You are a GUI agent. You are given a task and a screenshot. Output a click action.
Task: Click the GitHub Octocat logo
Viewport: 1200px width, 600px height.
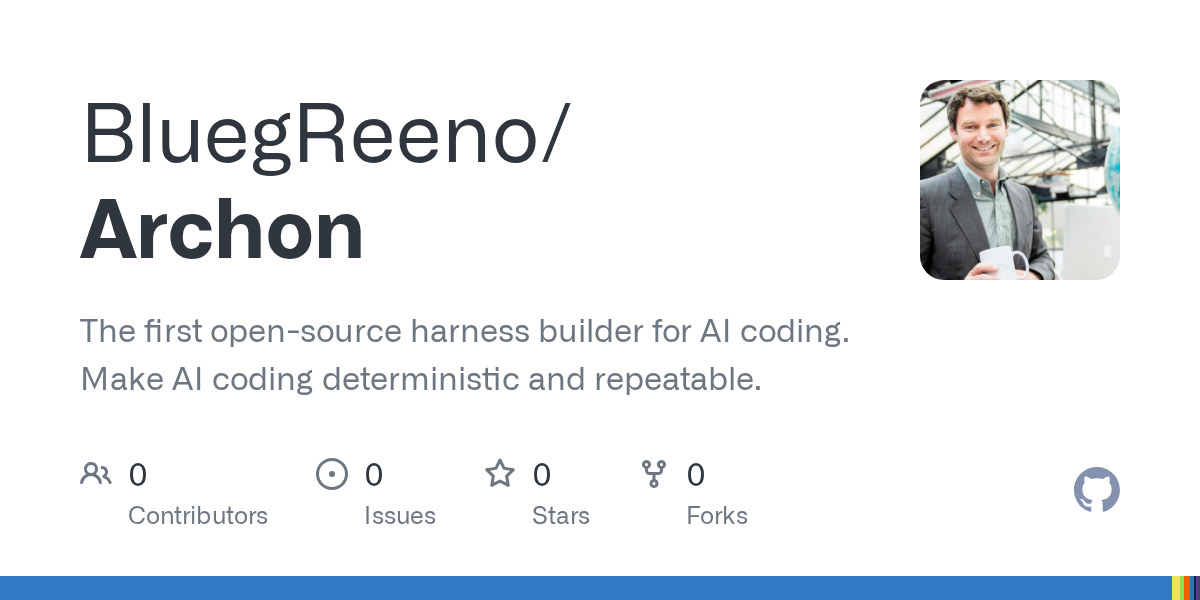tap(1097, 490)
